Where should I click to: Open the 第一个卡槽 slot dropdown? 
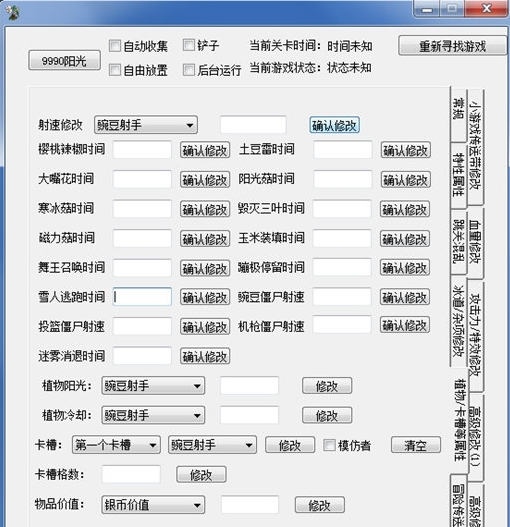116,445
